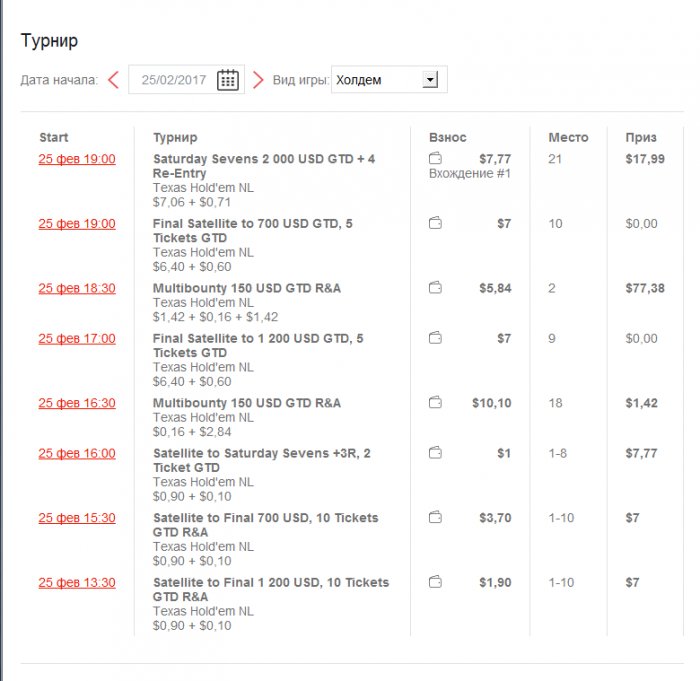Open the 25 фев 16:30 tournament link
Viewport: 700px width, 681px height.
click(77, 403)
